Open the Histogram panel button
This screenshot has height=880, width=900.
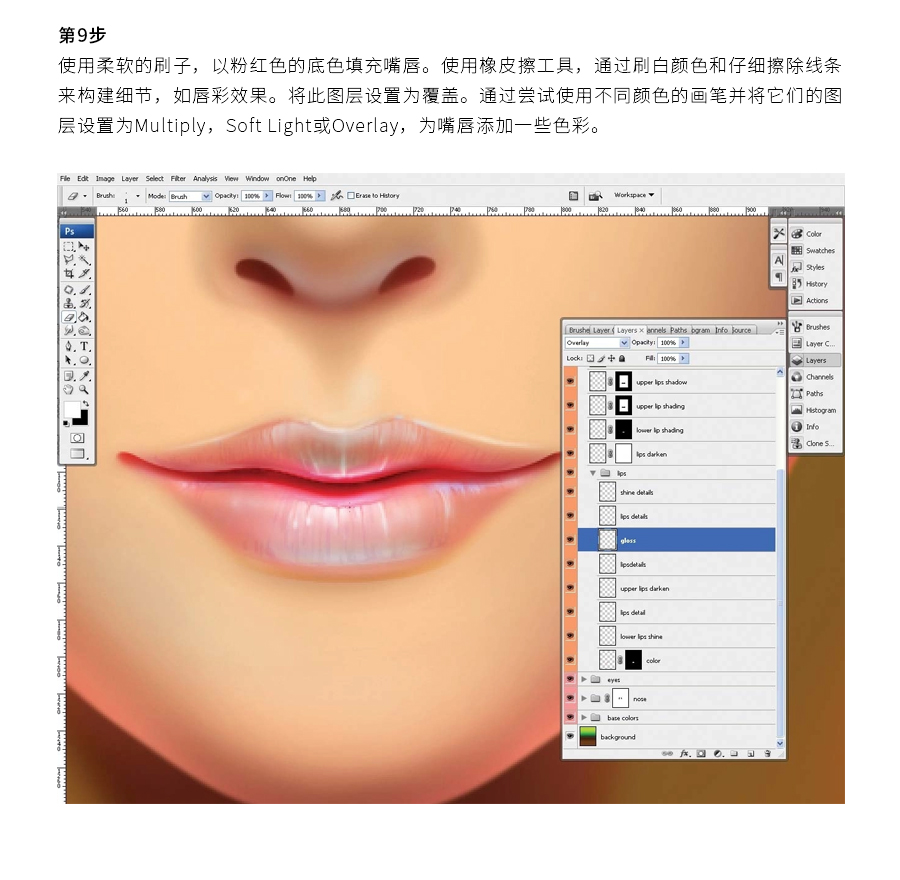814,410
